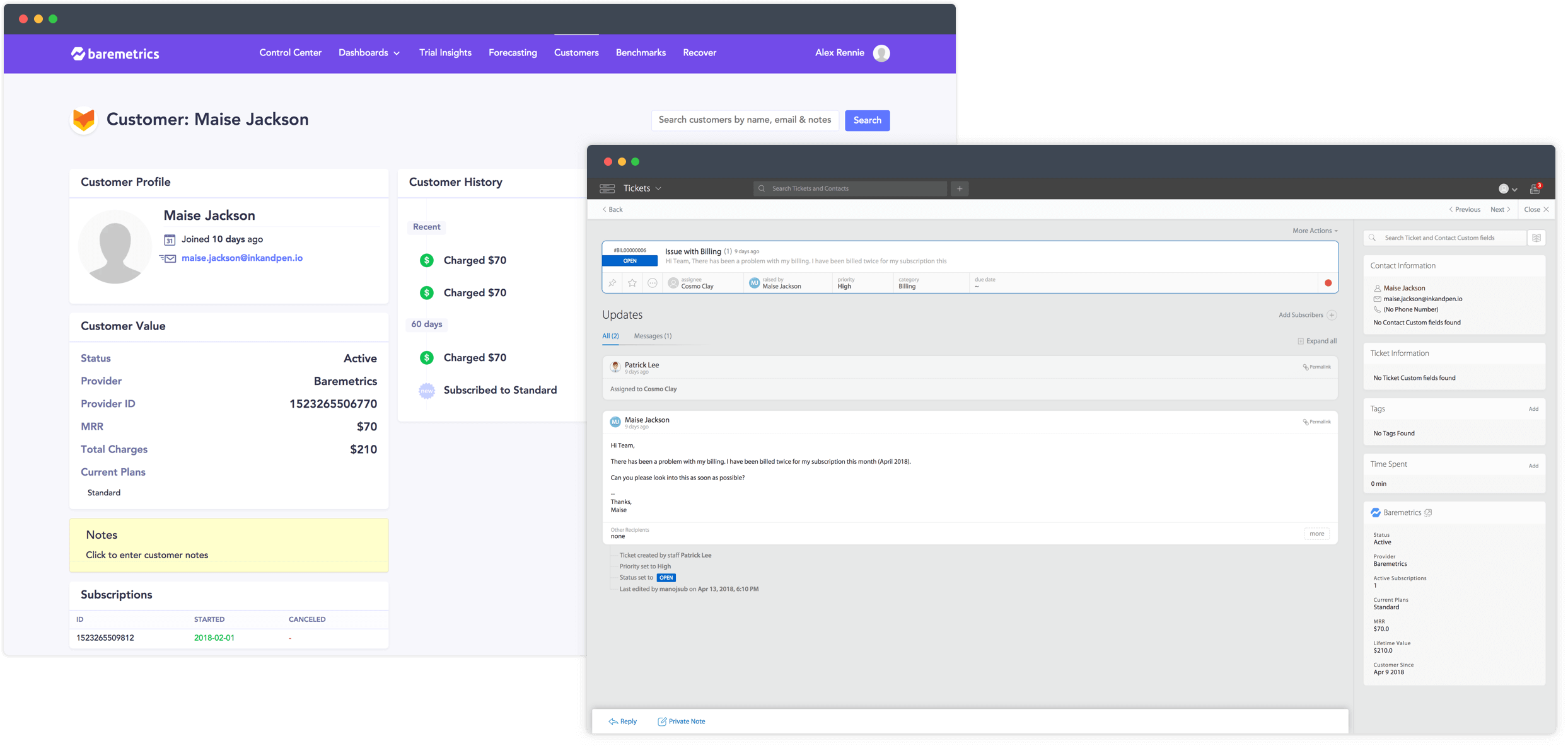This screenshot has width=1568, height=746.
Task: Click Reply at bottom of ticket
Action: (x=622, y=721)
